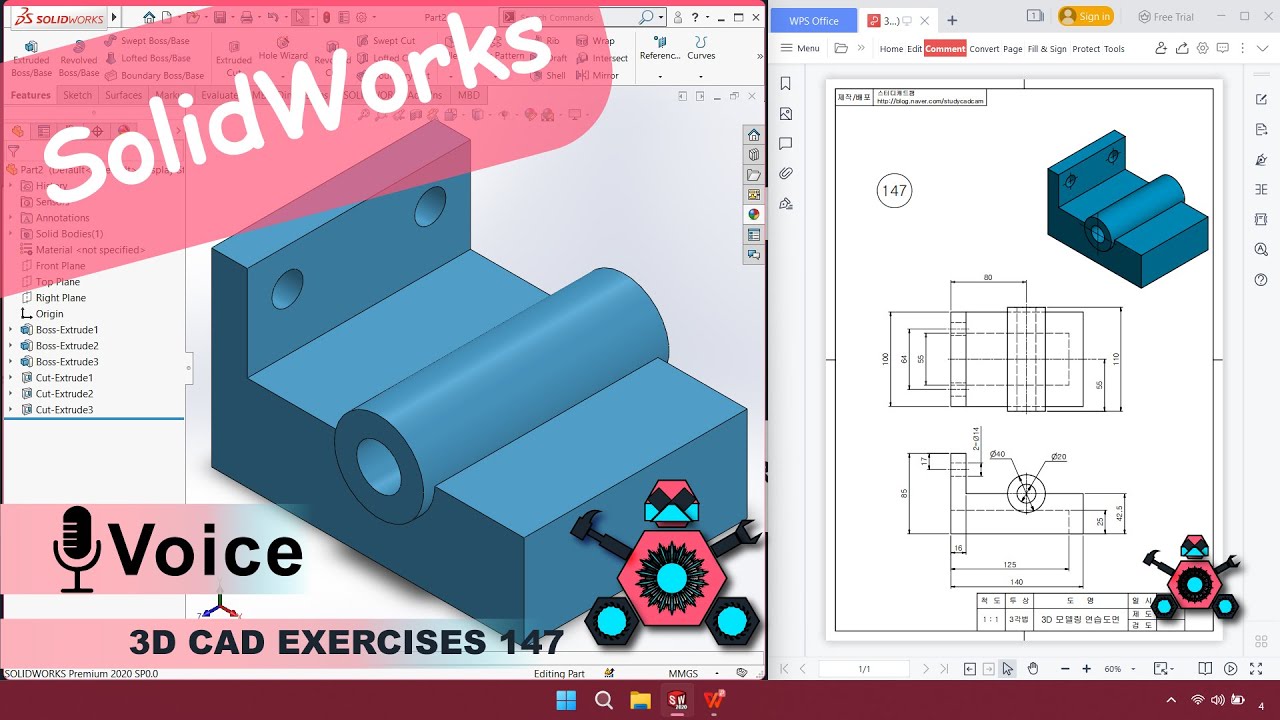The height and width of the screenshot is (720, 1280).
Task: Zoom in with plus button in WPS
Action: coord(1087,668)
